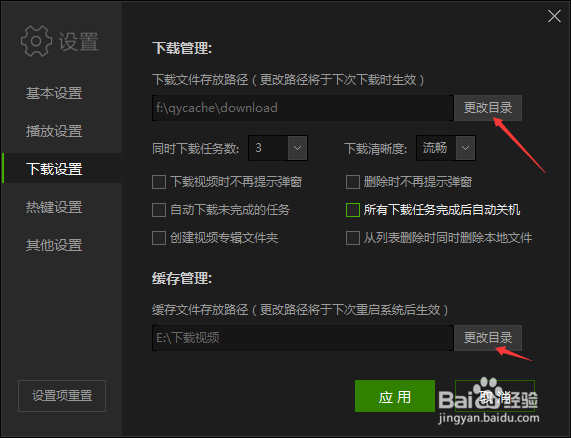Tick 创建视频专辑文件夹 checkbox
The image size is (571, 438).
(159, 238)
